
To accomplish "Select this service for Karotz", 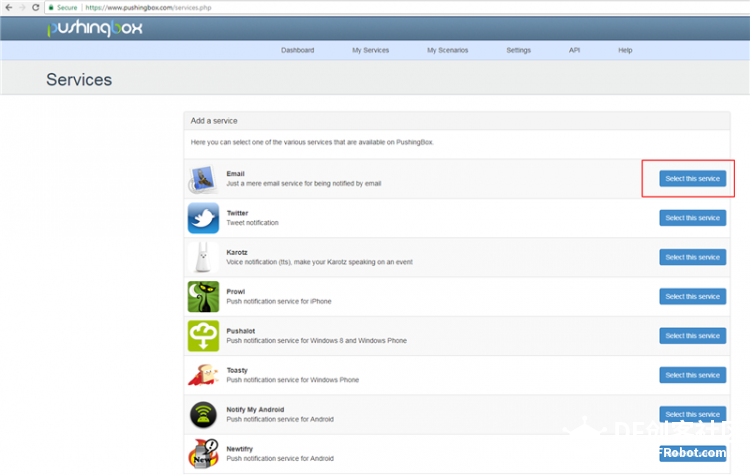I will coord(693,257).
